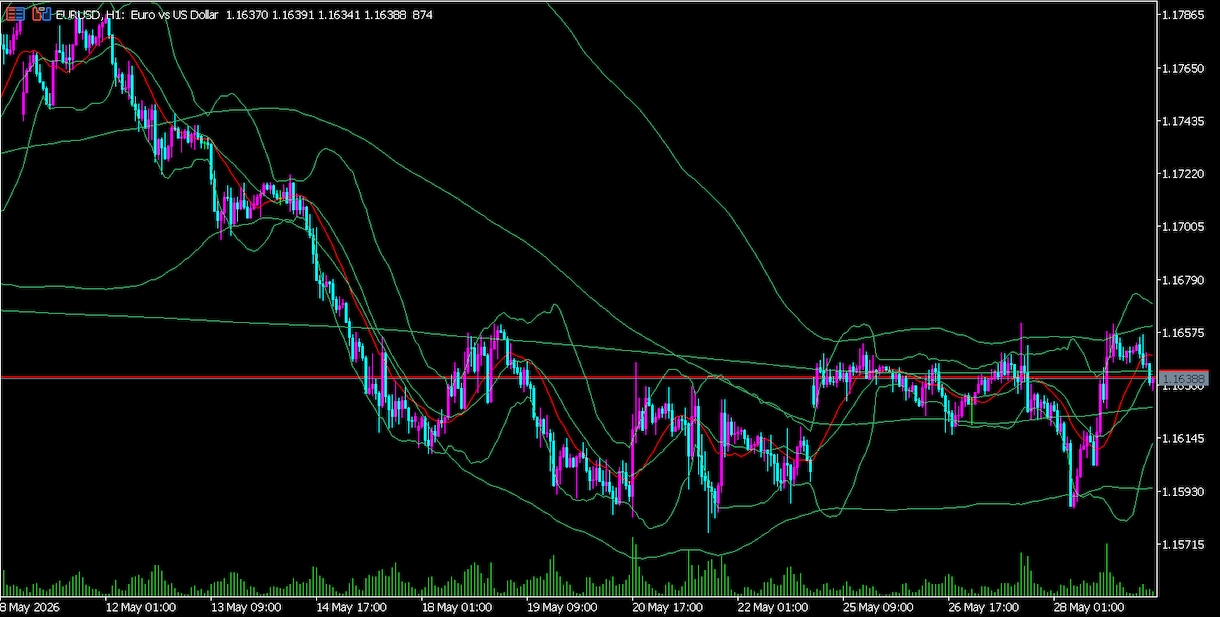Screen dimensions: 1220x617
Task: Click price level 1.17005 on the scale
Action: coord(1185,227)
